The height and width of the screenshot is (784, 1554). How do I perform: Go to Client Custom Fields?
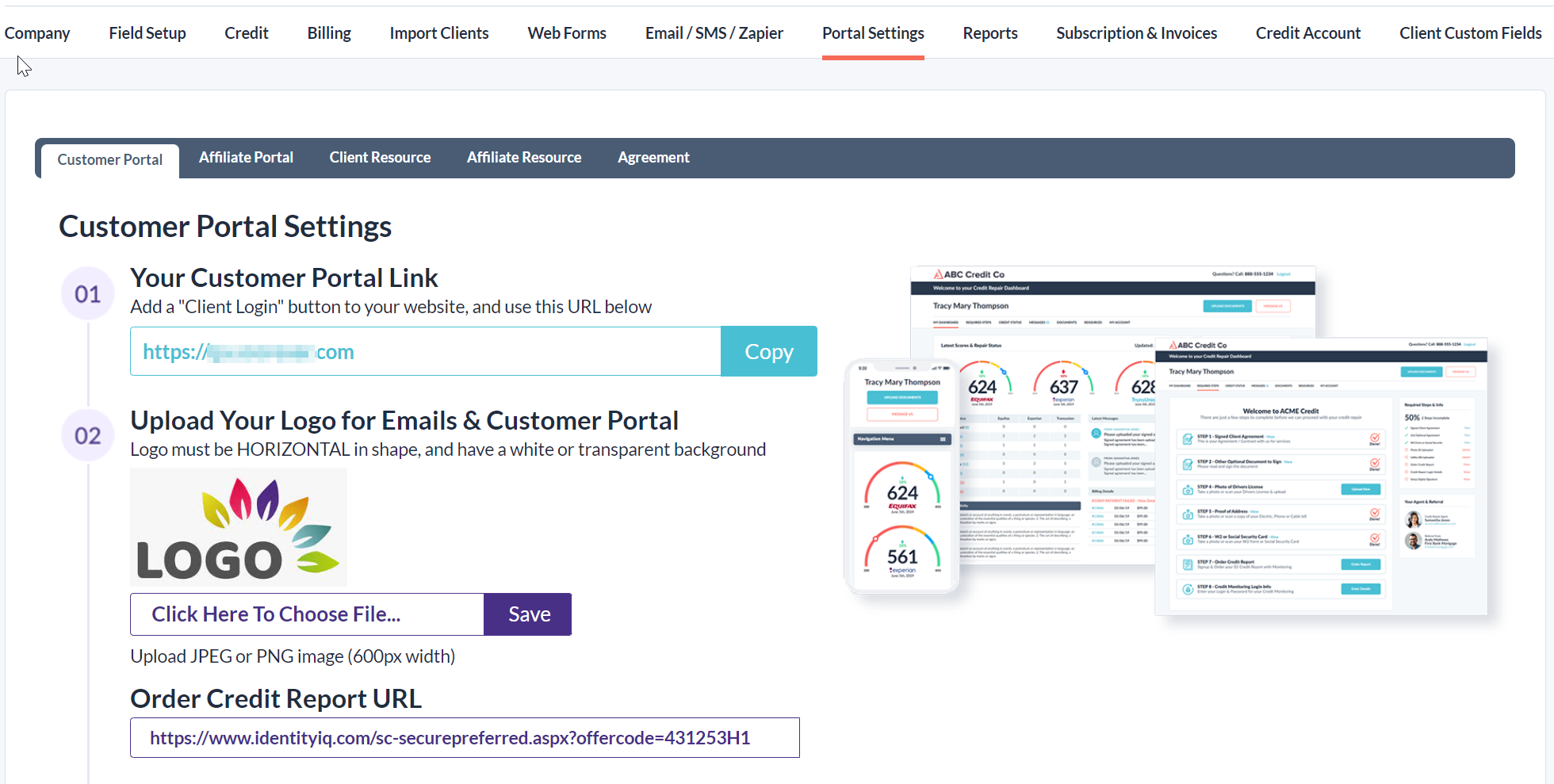(x=1470, y=33)
